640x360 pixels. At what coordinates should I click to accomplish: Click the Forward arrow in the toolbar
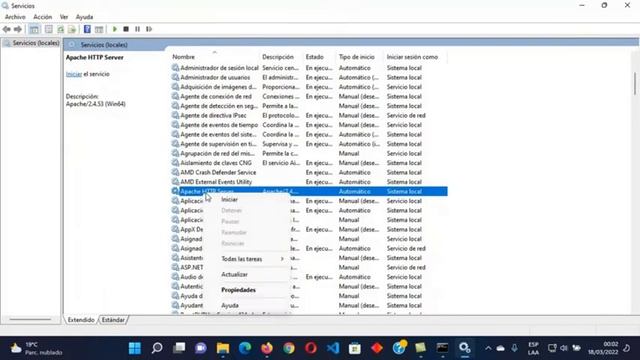click(x=18, y=29)
